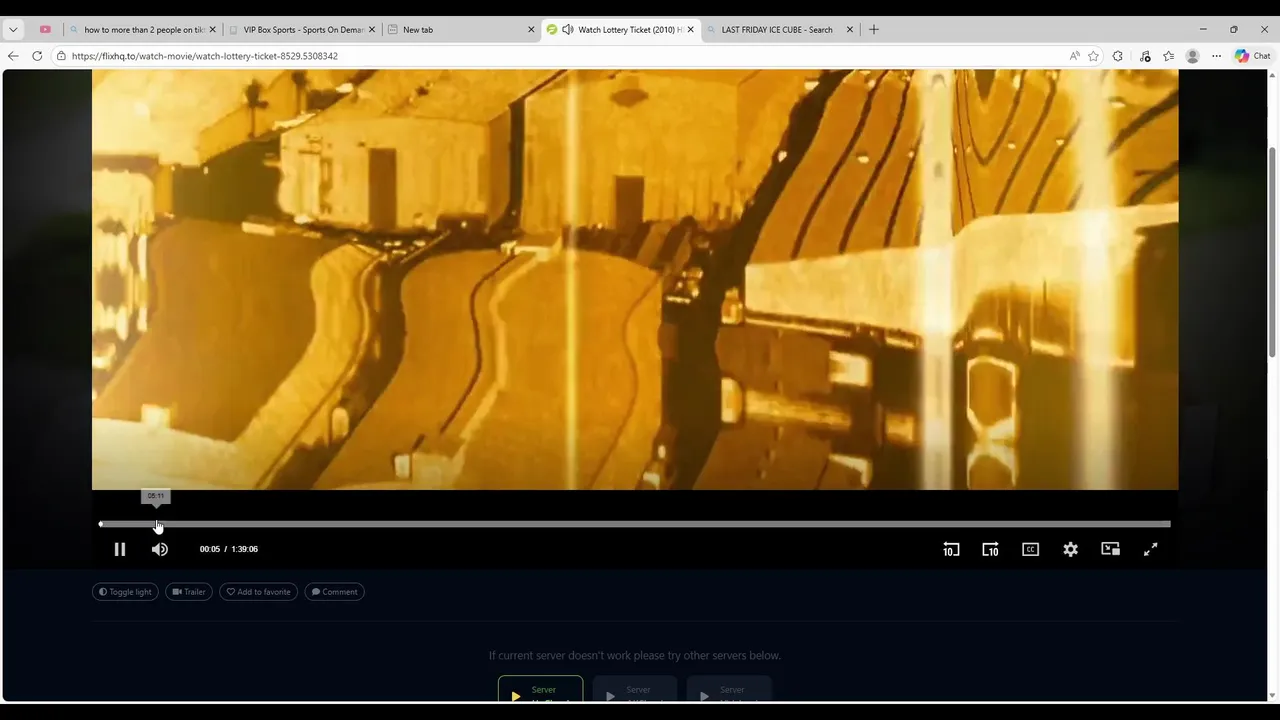Open the movie Trailer

pos(189,592)
